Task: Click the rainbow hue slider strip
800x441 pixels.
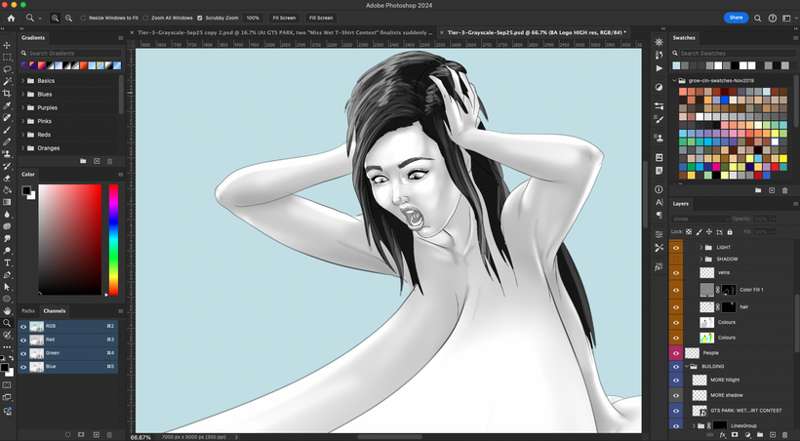Action: 113,240
